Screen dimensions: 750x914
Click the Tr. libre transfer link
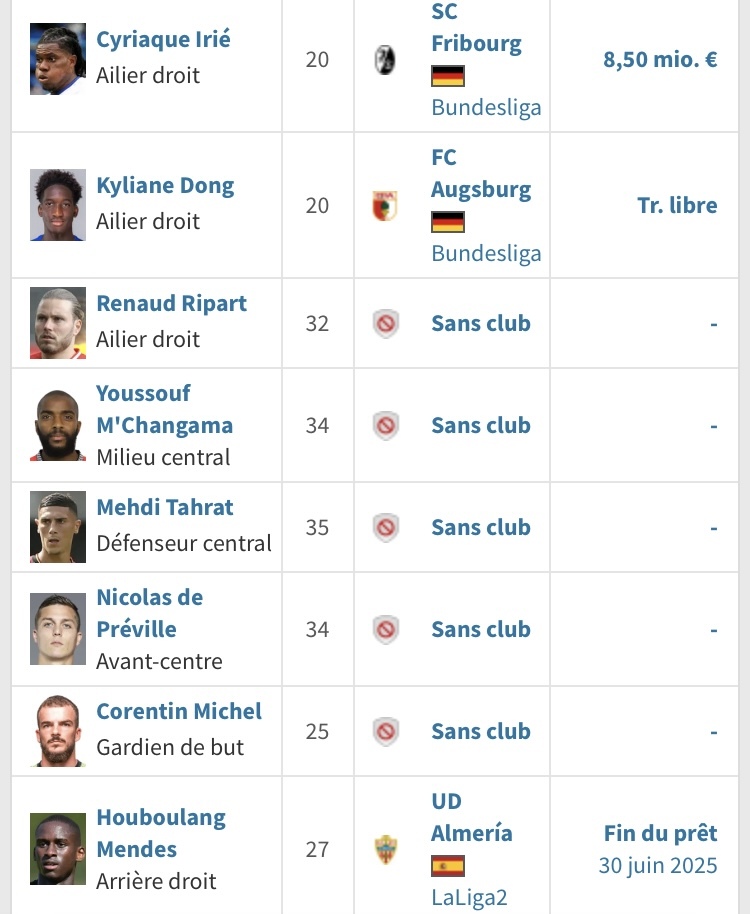[677, 205]
